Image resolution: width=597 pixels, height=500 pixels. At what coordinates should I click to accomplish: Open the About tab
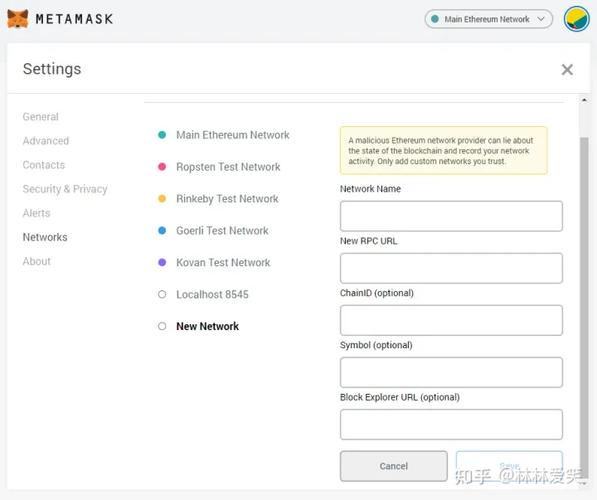[x=36, y=261]
